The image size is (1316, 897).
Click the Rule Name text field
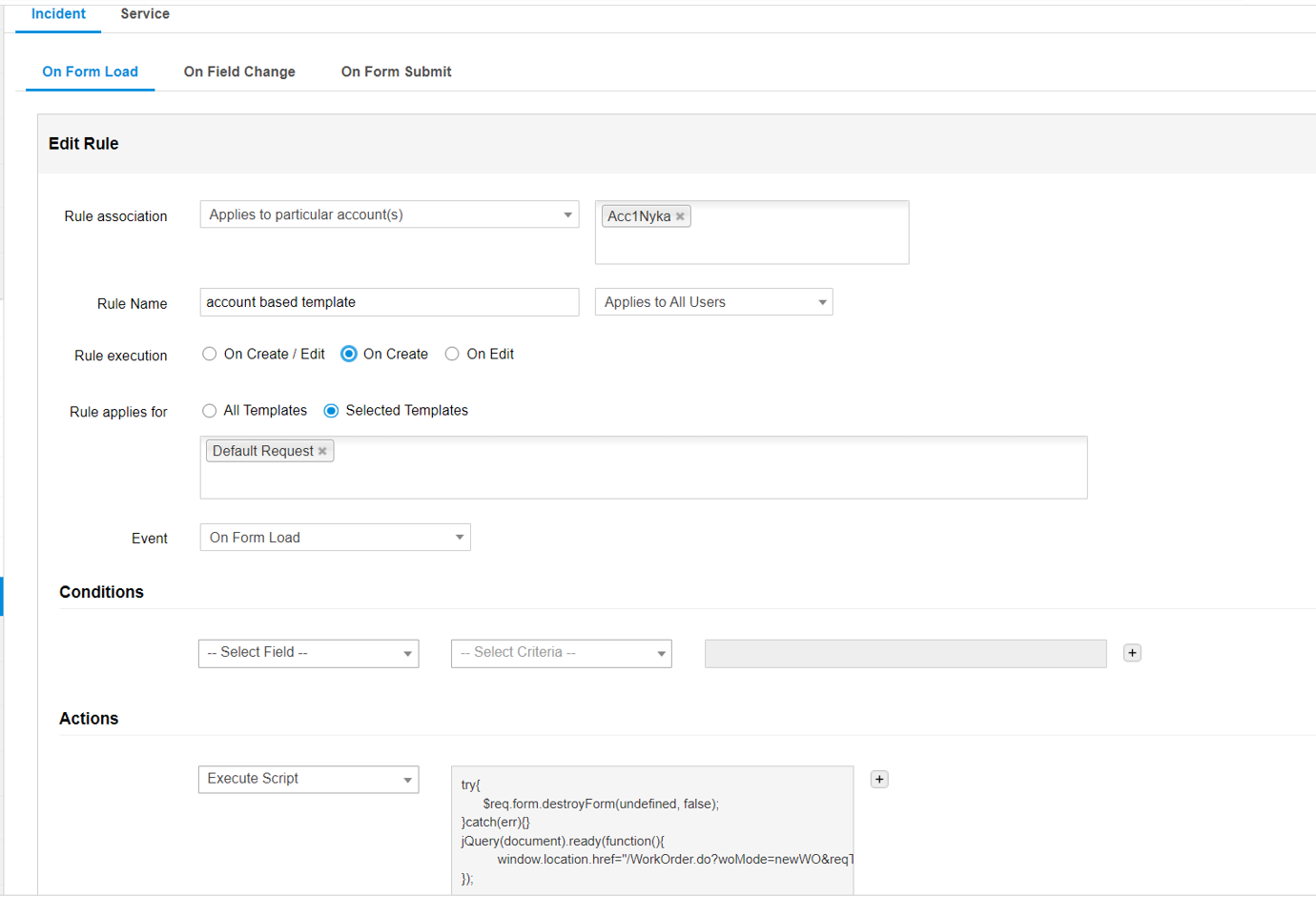pos(389,302)
